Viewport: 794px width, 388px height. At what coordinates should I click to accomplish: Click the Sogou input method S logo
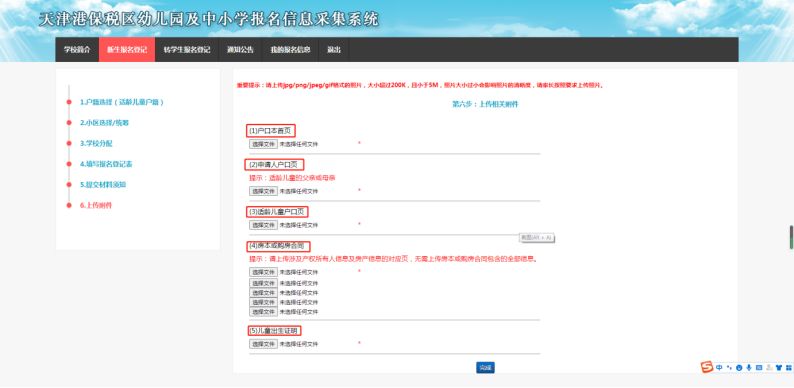707,367
